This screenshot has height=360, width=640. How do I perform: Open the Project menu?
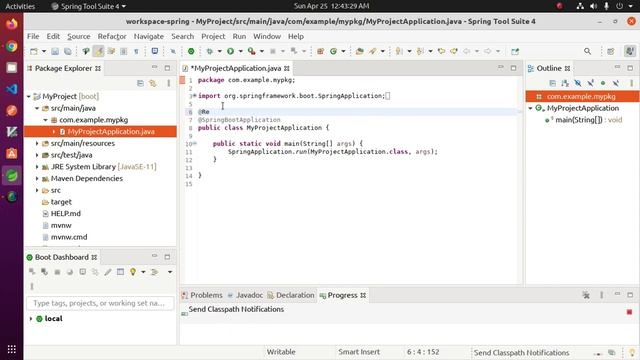tap(213, 36)
